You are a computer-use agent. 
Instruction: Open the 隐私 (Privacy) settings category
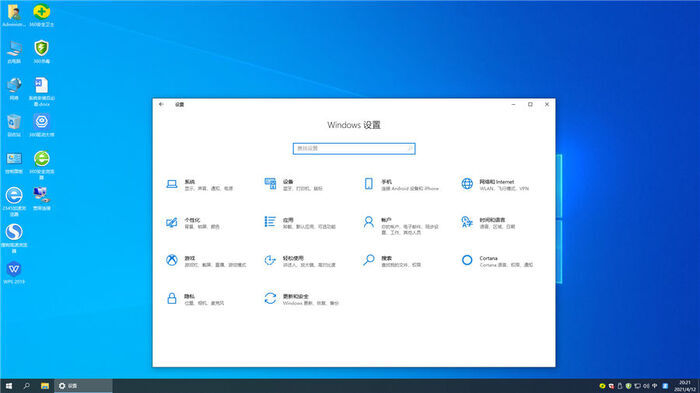click(x=195, y=299)
